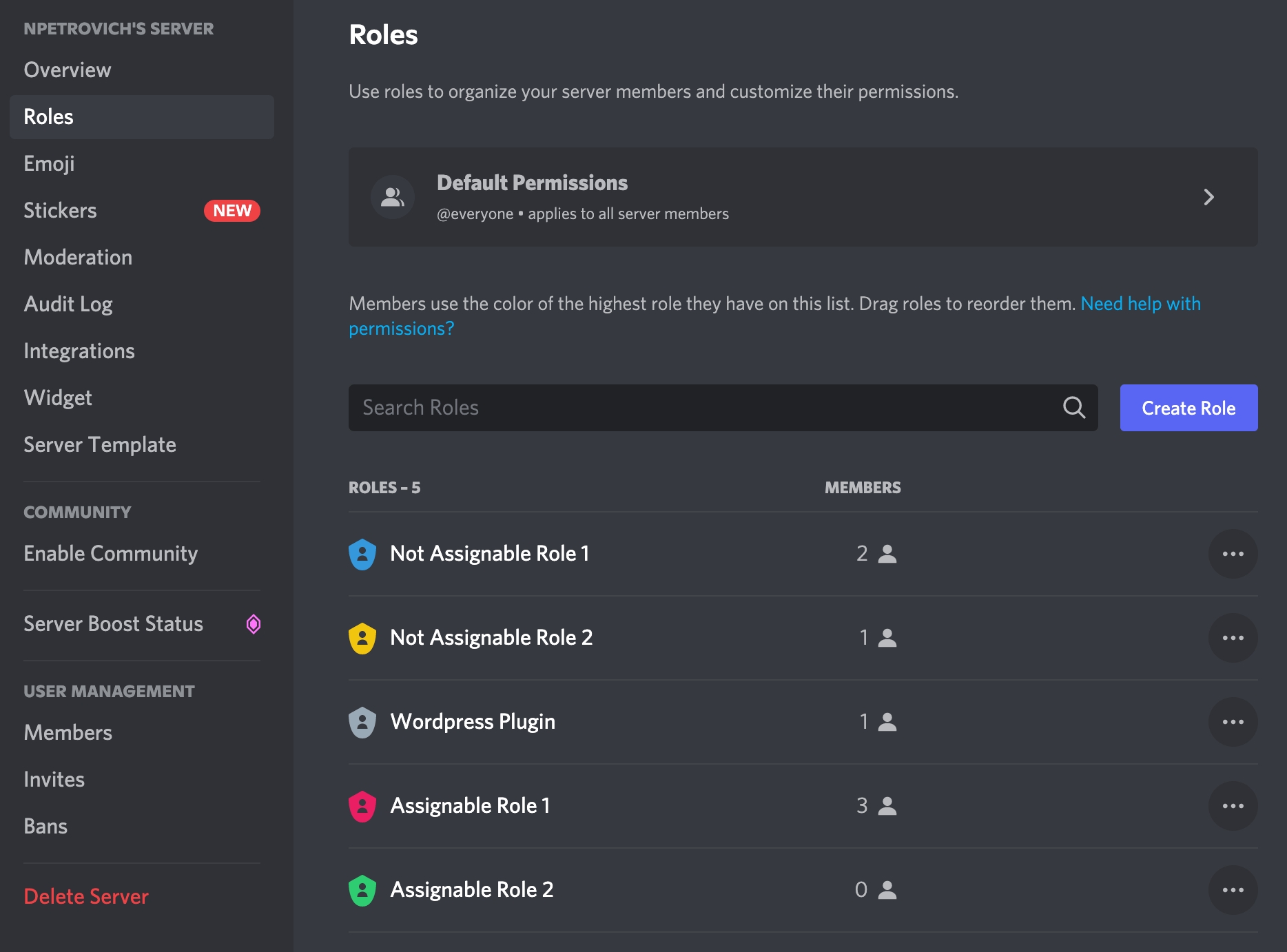This screenshot has height=952, width=1287.
Task: Expand Default Permissions with the chevron arrow
Action: pyautogui.click(x=1208, y=197)
